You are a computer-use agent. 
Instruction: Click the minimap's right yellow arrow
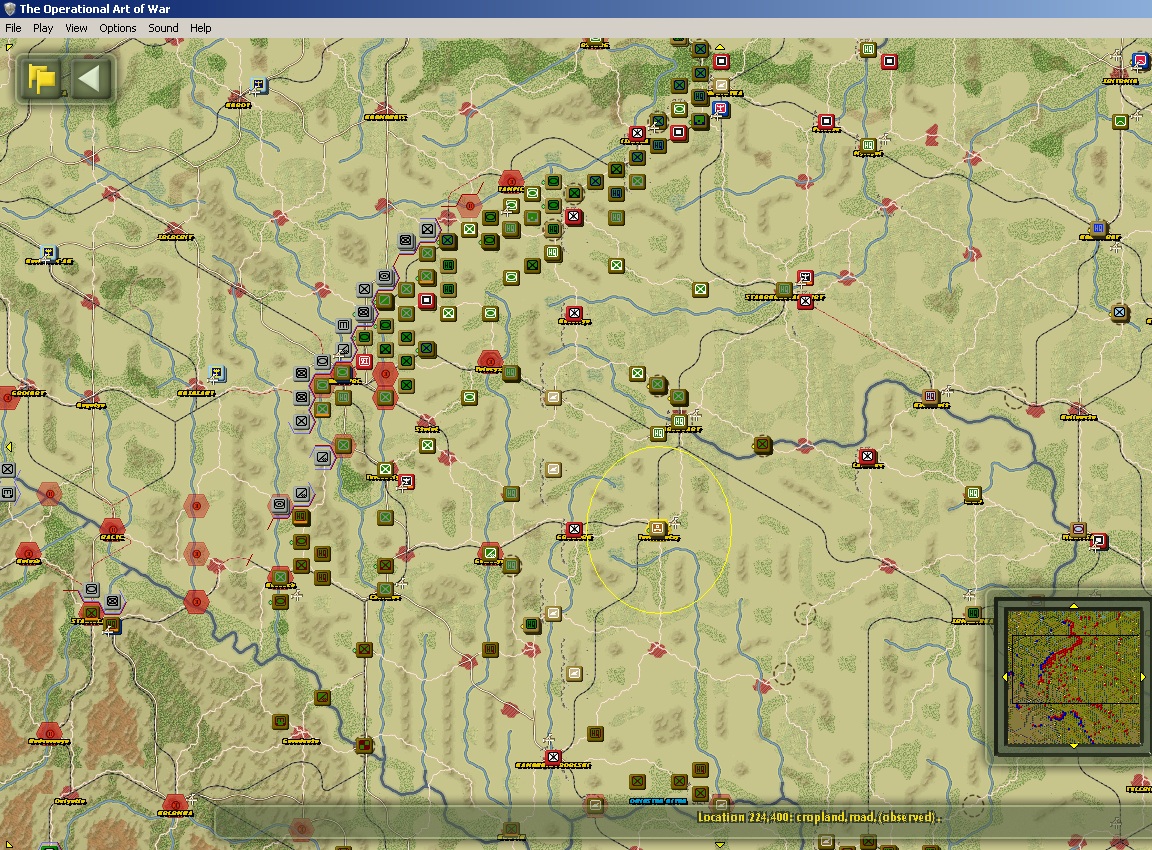coord(1142,677)
